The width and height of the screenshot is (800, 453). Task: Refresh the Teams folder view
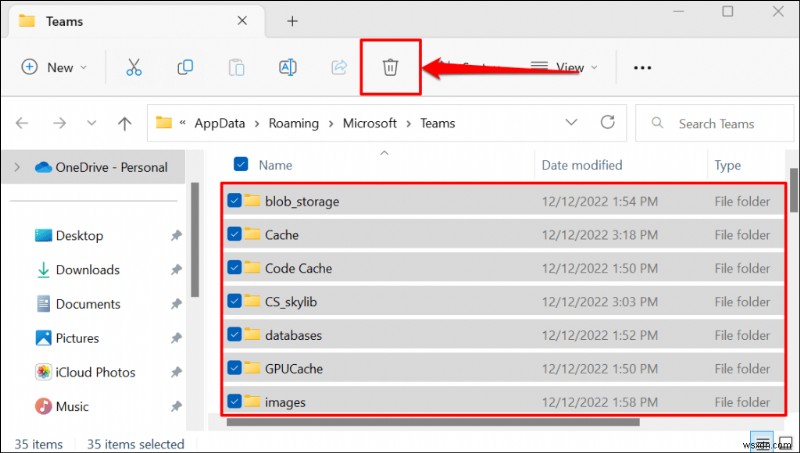coord(607,122)
